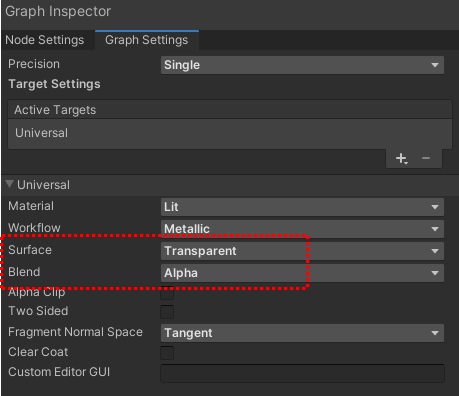Enable the Clear Coat checkbox
The height and width of the screenshot is (396, 459).
coord(167,353)
